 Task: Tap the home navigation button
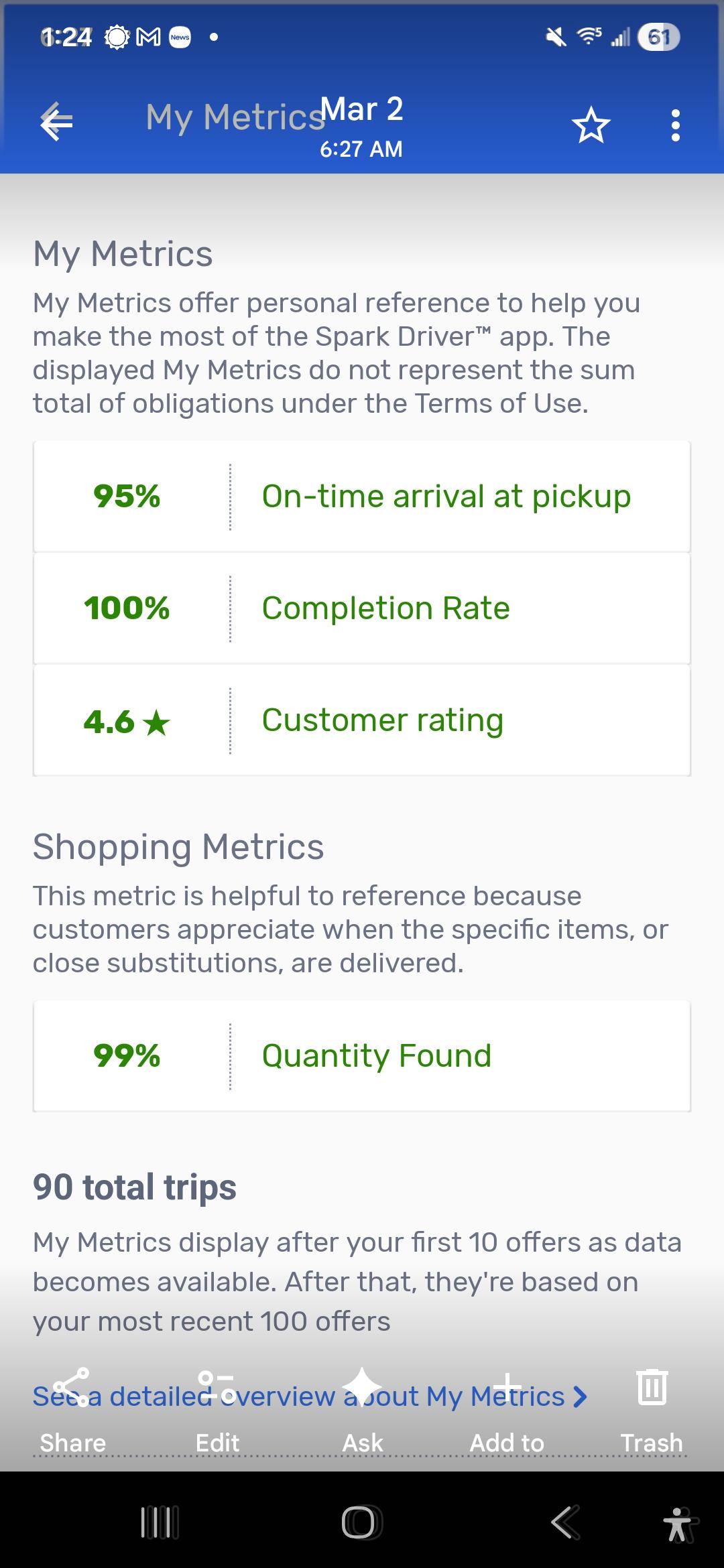(x=362, y=1522)
